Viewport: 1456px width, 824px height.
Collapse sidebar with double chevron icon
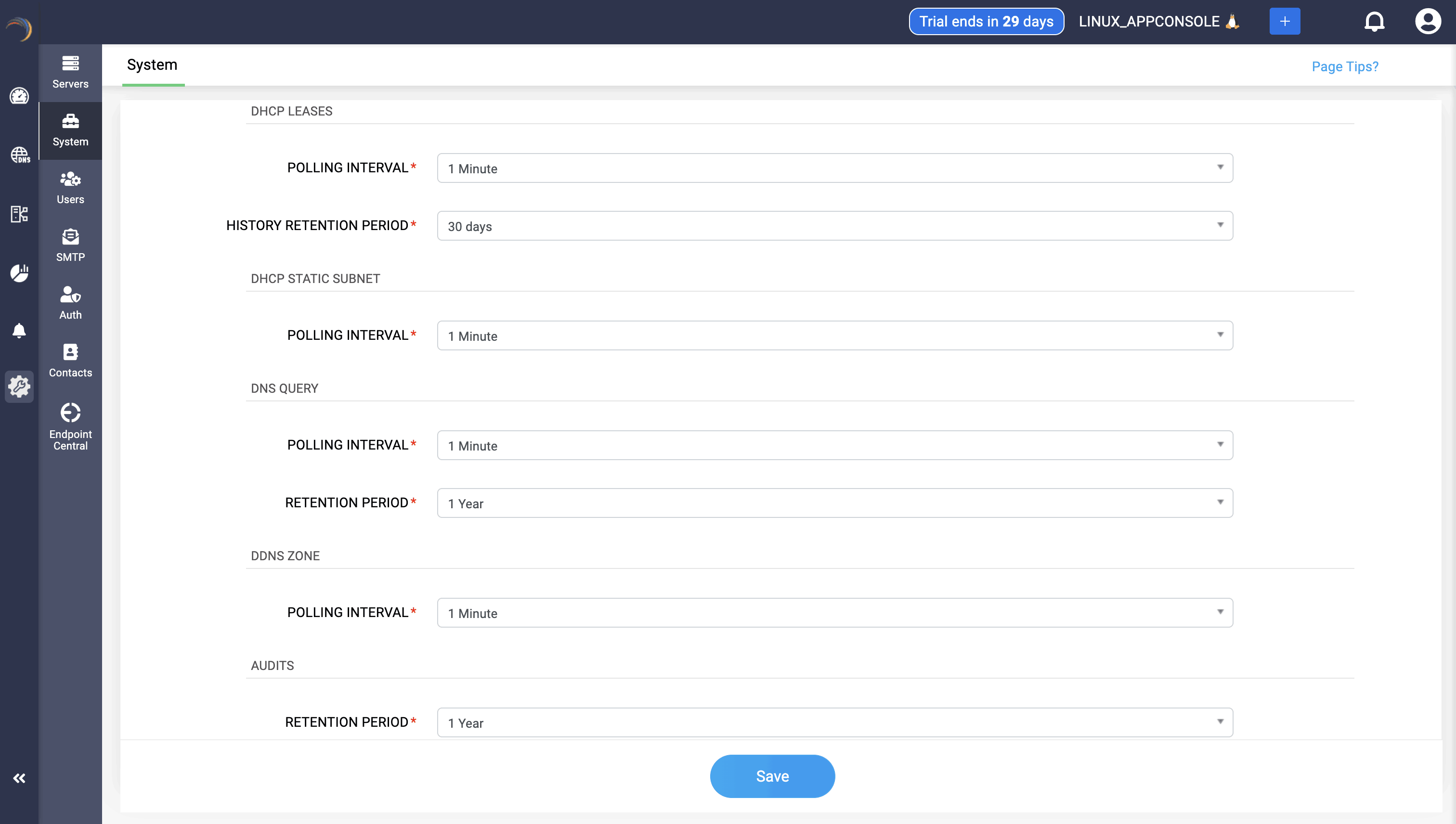tap(19, 778)
